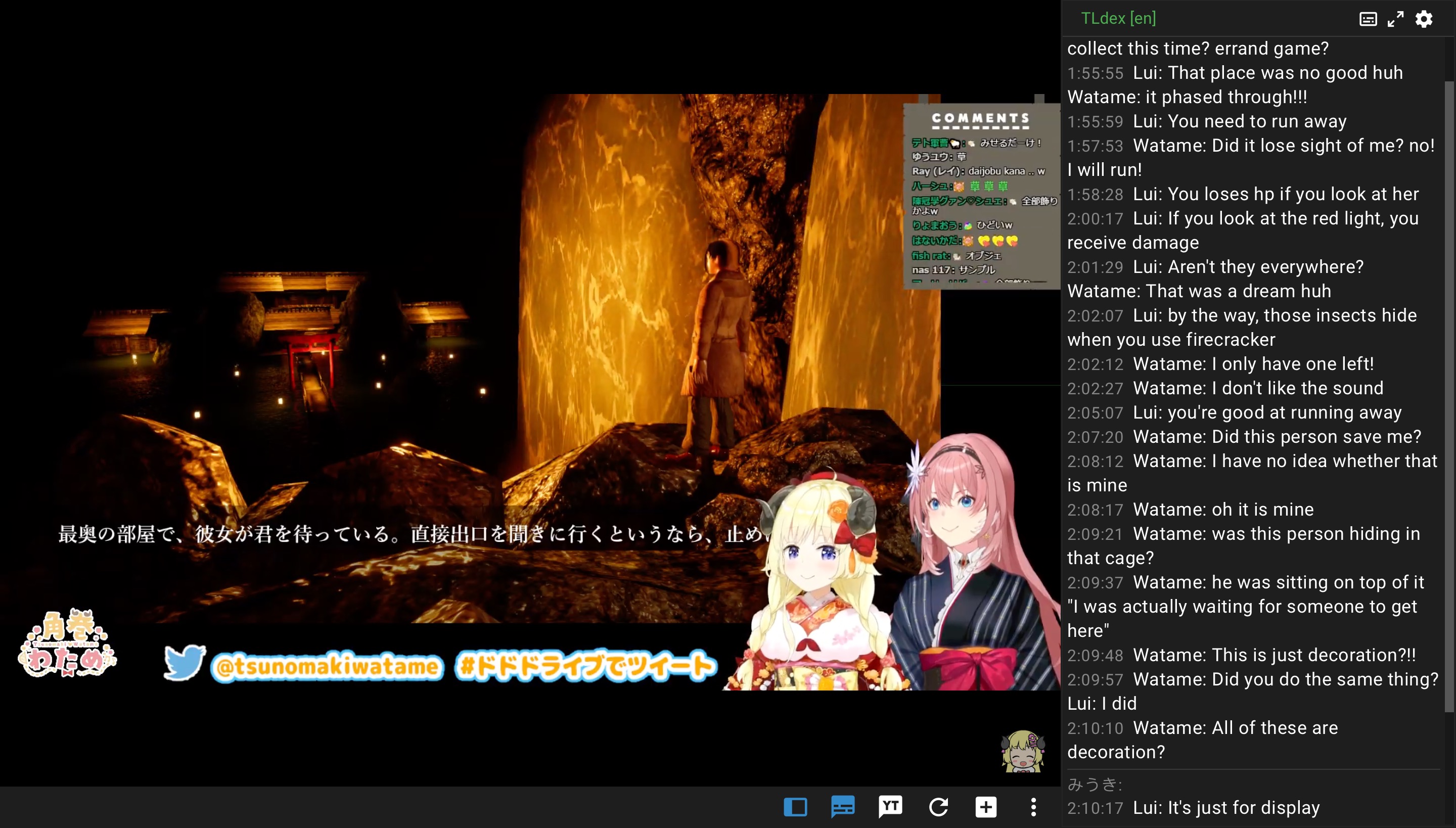Click the reload stream icon

coord(938,806)
